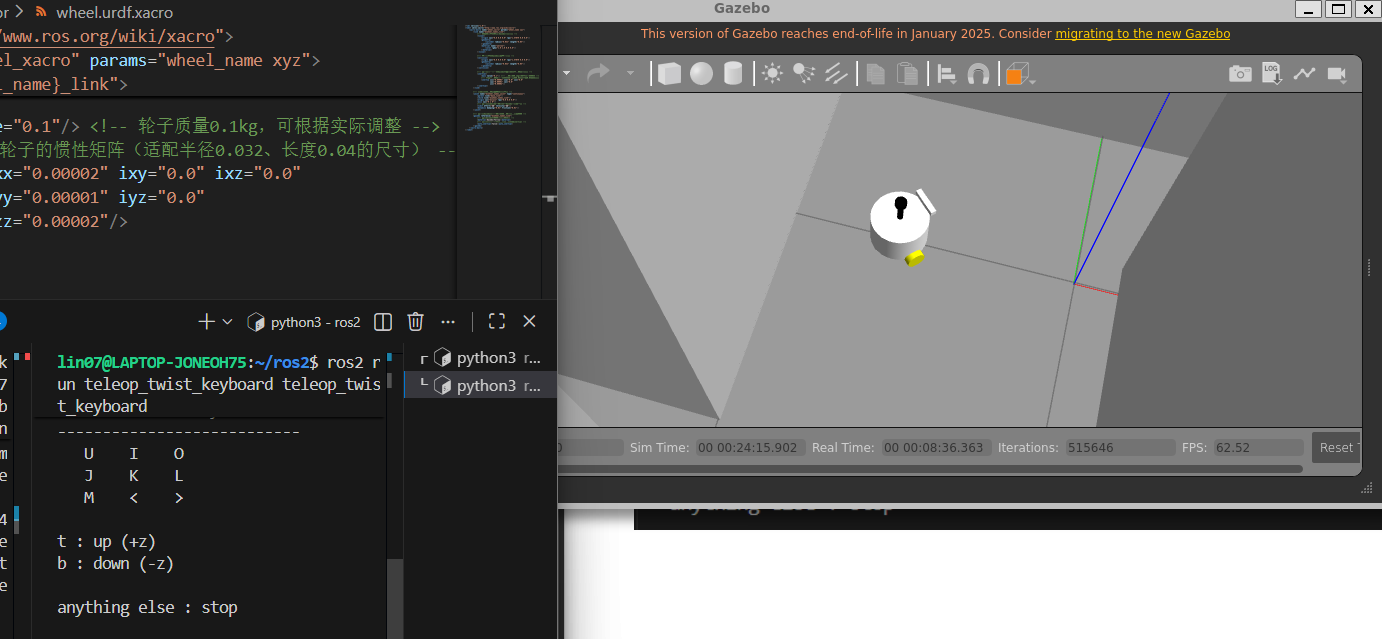
Task: Click the Gazebo bottom horizontal scrollbar
Action: [930, 468]
